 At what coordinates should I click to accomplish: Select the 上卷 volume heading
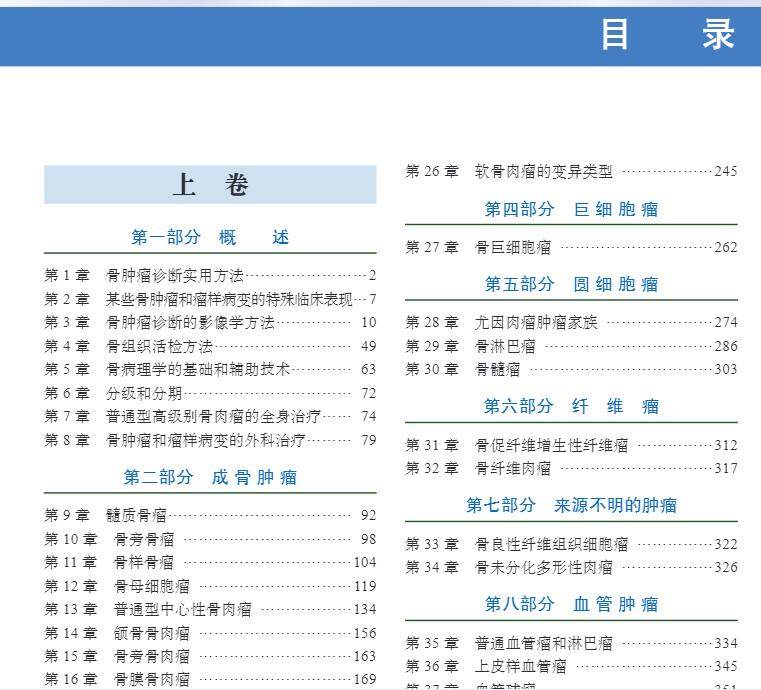[210, 184]
